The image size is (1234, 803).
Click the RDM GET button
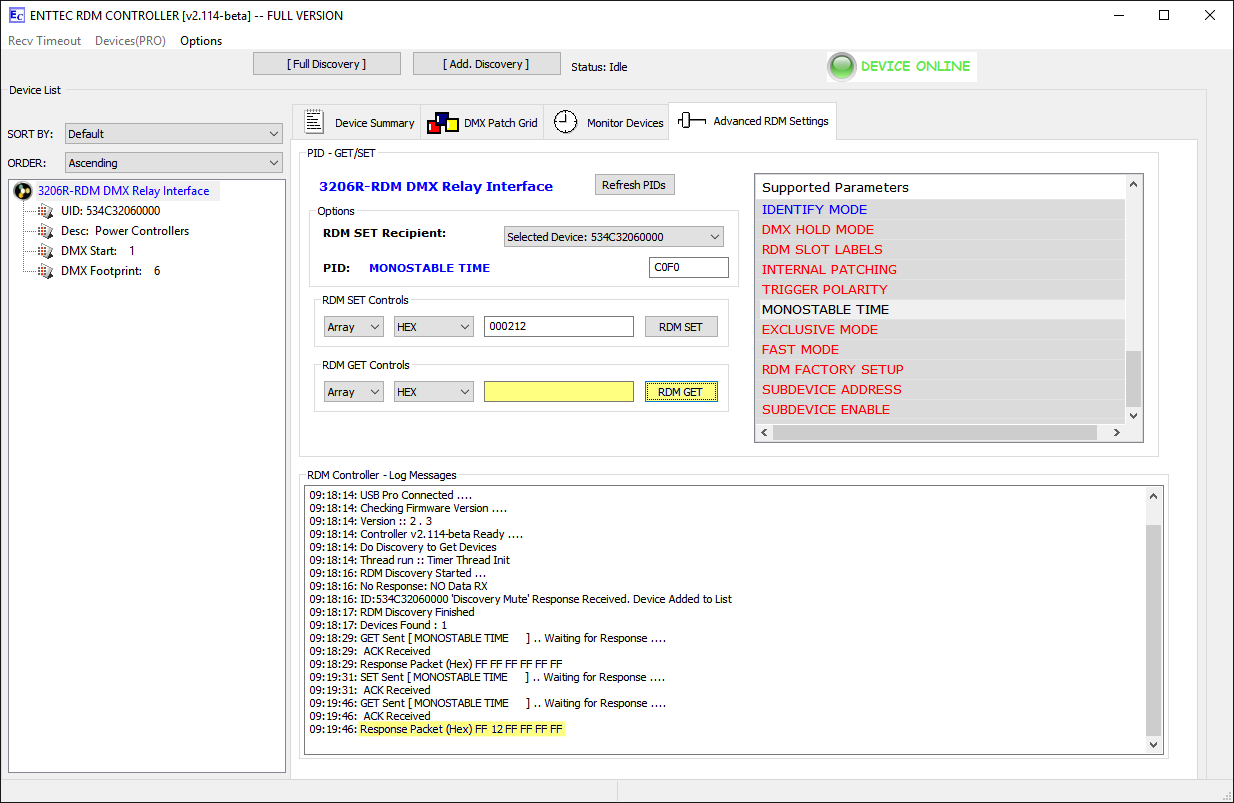680,392
